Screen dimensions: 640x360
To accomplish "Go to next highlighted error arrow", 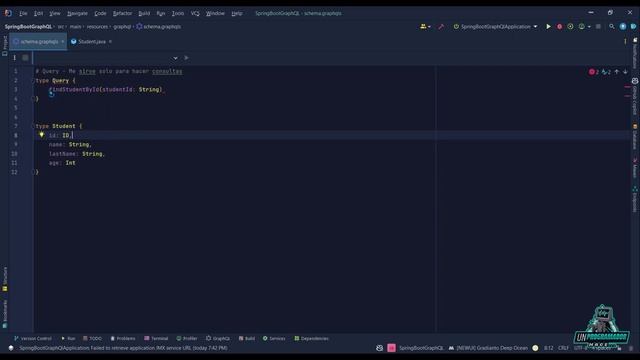I will coord(625,72).
